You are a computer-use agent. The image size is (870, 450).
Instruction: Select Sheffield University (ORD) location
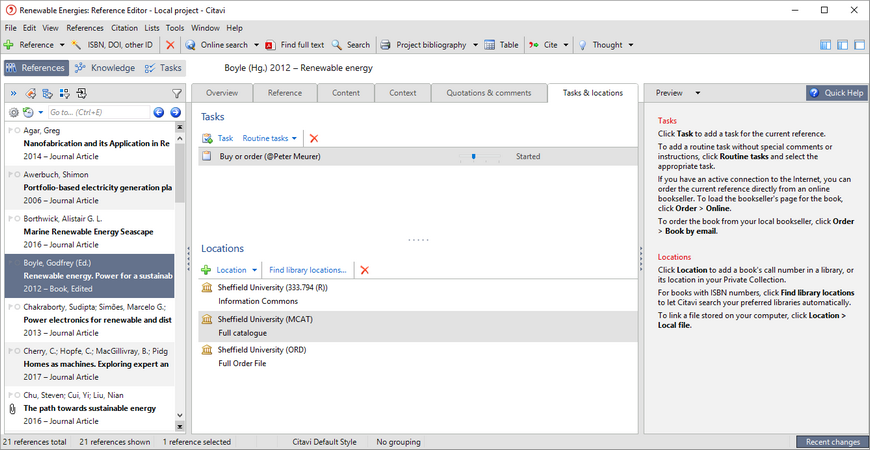pos(418,357)
